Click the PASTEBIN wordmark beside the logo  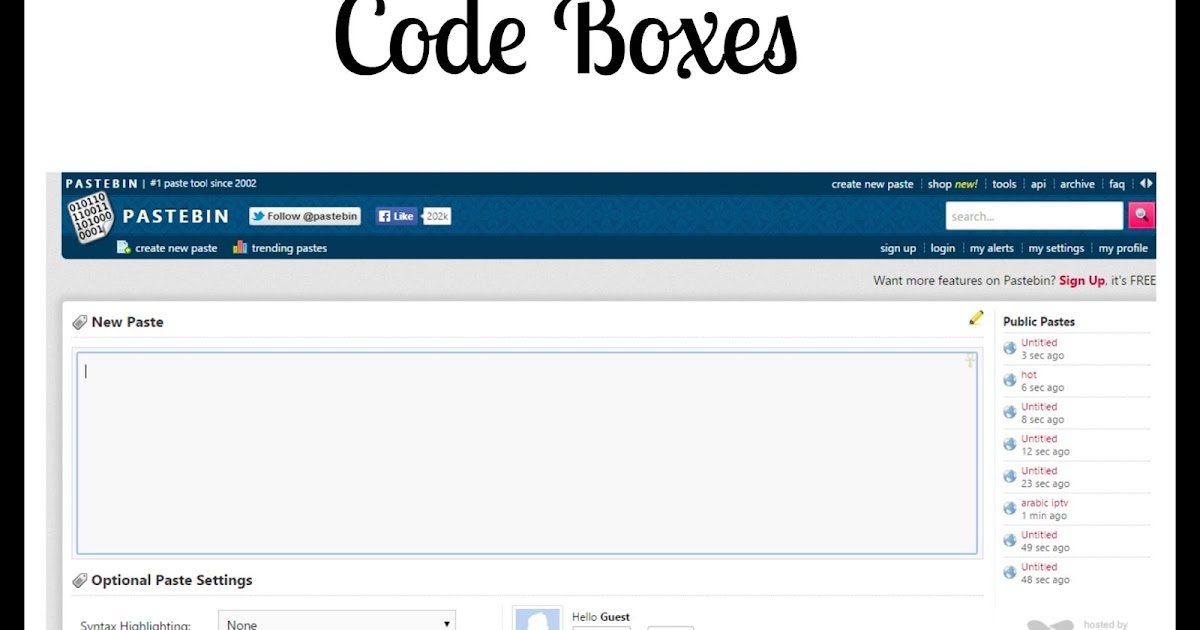click(175, 216)
